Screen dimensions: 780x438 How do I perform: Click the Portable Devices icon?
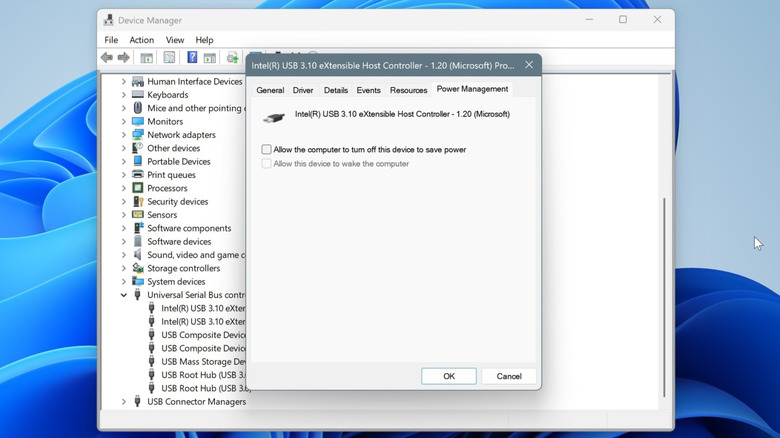tap(138, 161)
